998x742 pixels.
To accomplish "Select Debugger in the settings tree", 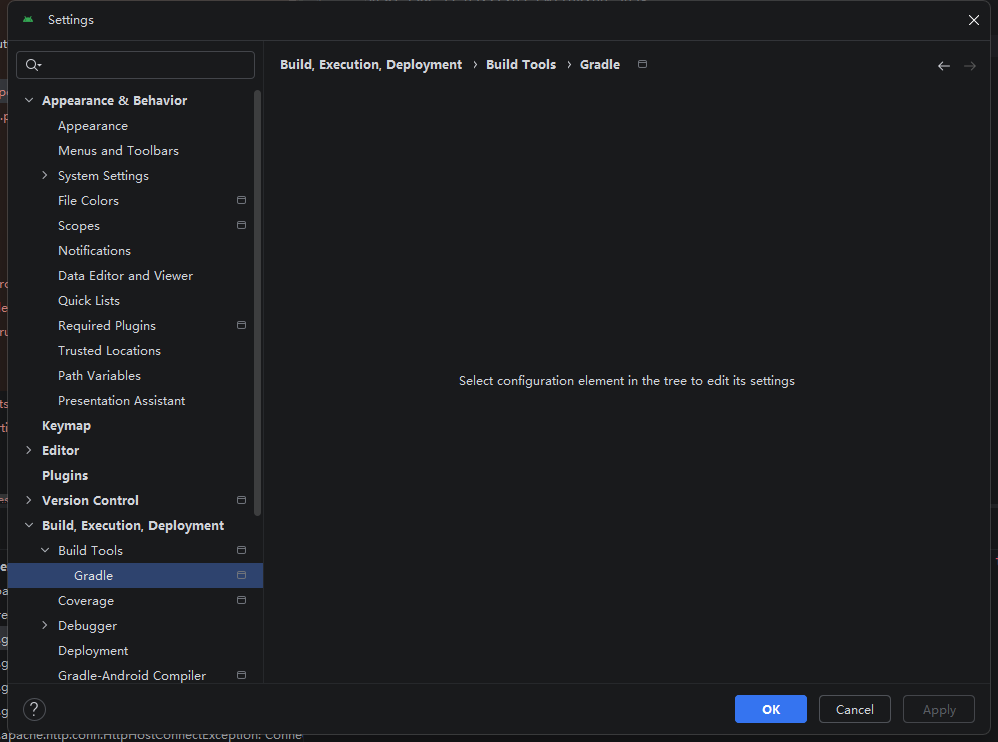I will click(x=87, y=626).
